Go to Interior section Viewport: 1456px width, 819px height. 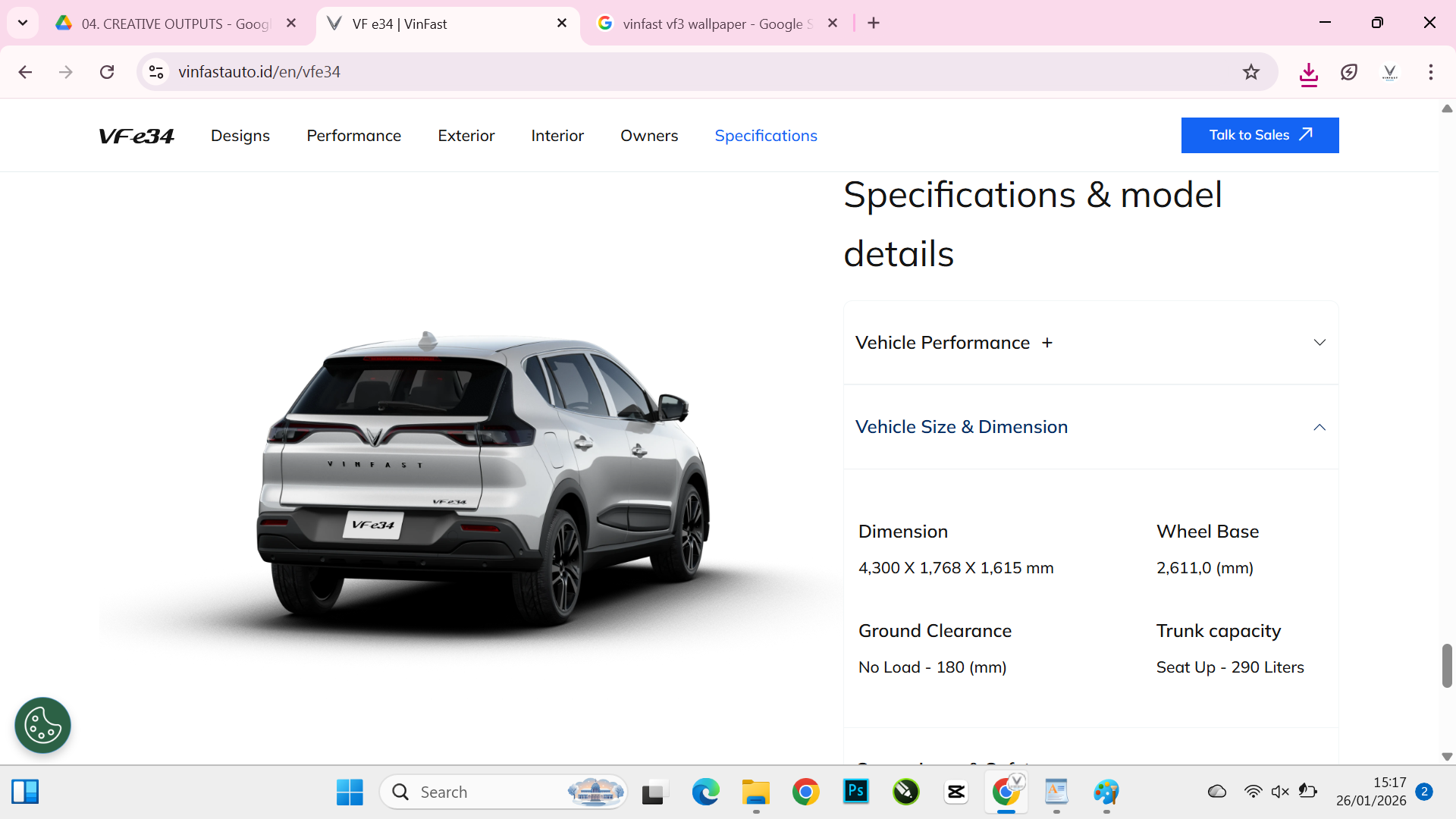tap(557, 136)
